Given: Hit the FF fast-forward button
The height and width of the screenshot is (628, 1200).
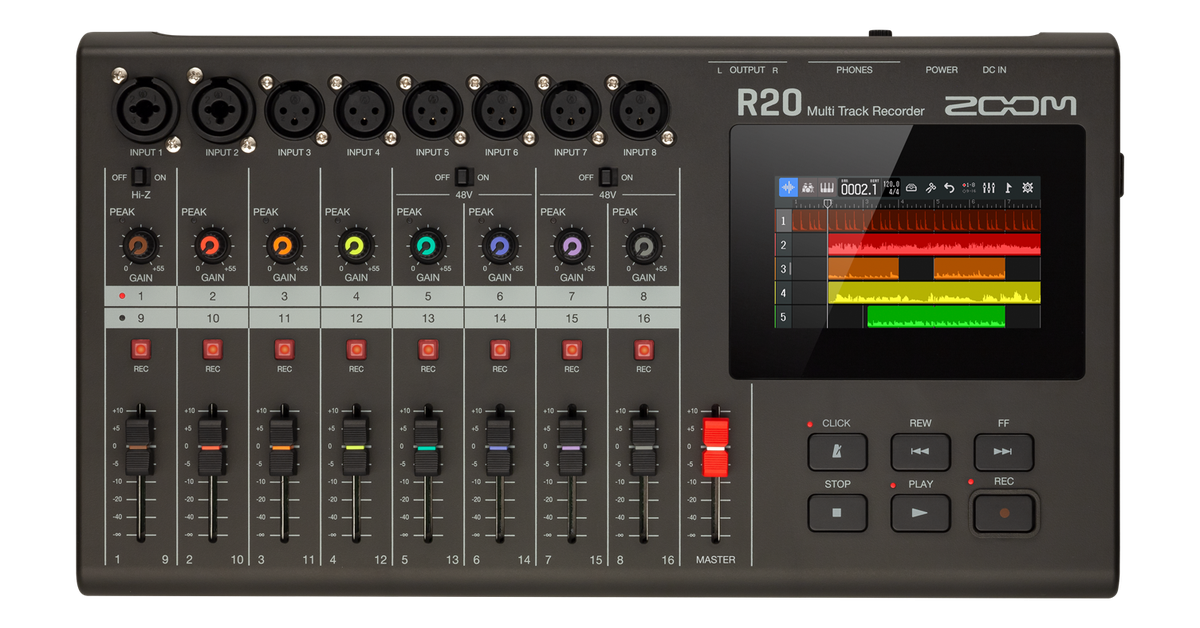Looking at the screenshot, I should click(1004, 452).
